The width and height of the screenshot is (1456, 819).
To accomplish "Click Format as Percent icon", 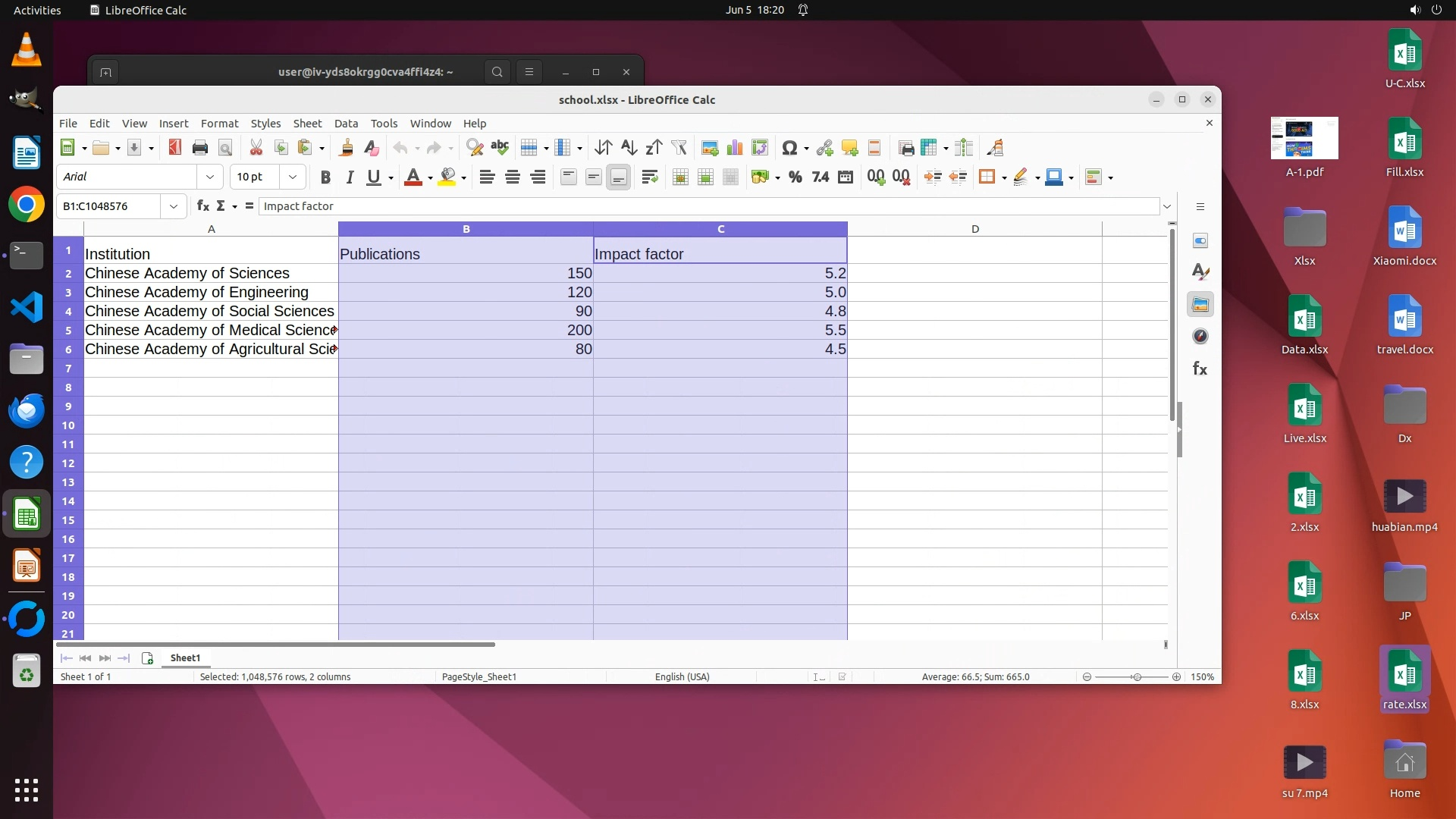I will pyautogui.click(x=795, y=177).
